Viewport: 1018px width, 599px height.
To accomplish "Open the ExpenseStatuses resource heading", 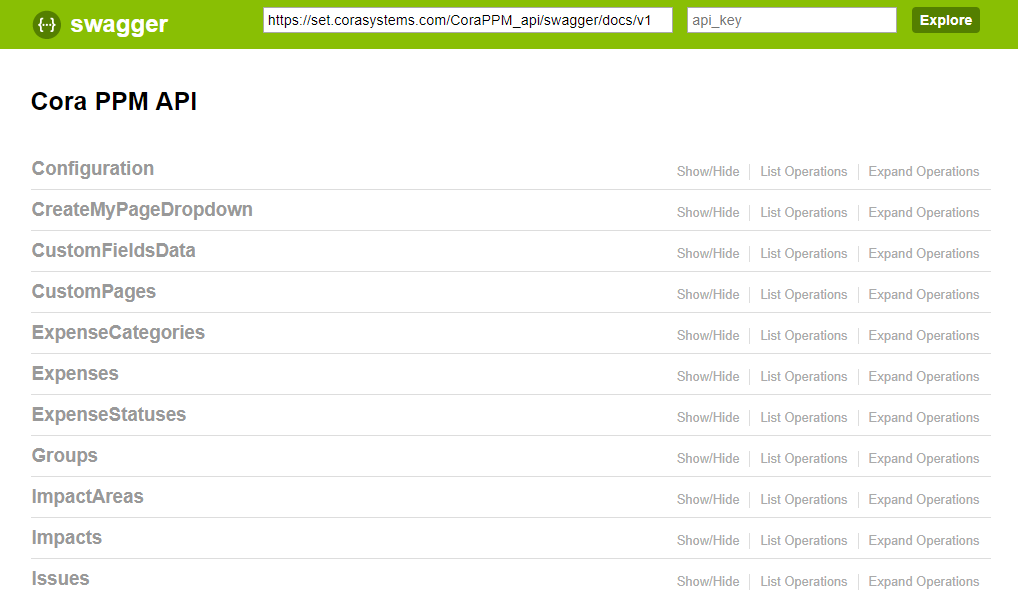I will click(109, 415).
